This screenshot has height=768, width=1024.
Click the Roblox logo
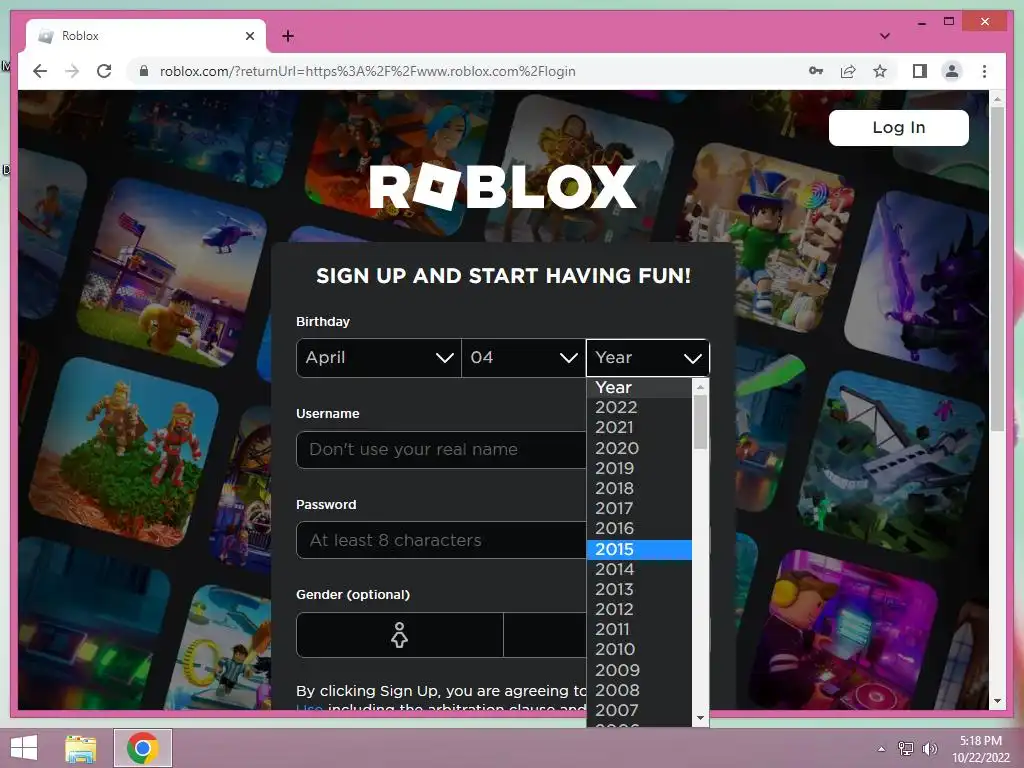(x=502, y=187)
